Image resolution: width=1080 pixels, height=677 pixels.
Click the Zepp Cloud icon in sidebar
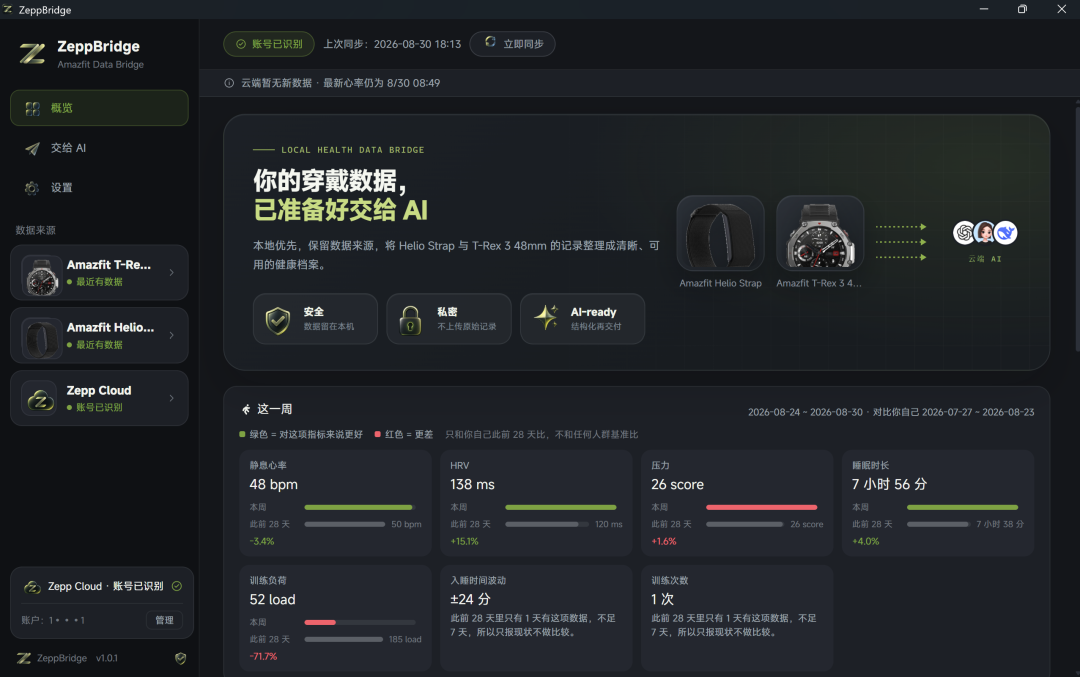[39, 399]
